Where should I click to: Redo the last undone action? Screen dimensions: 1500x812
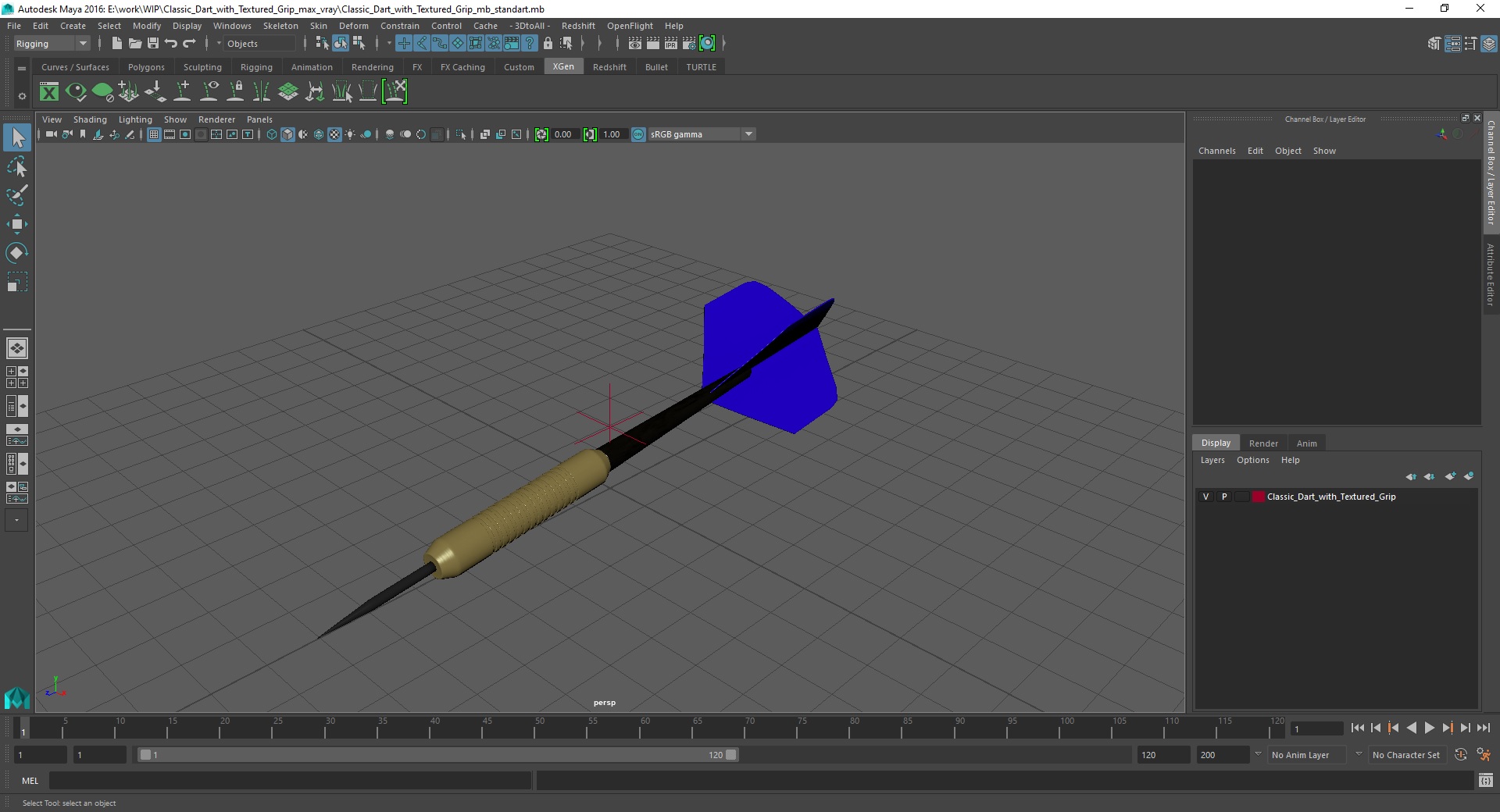(x=189, y=44)
